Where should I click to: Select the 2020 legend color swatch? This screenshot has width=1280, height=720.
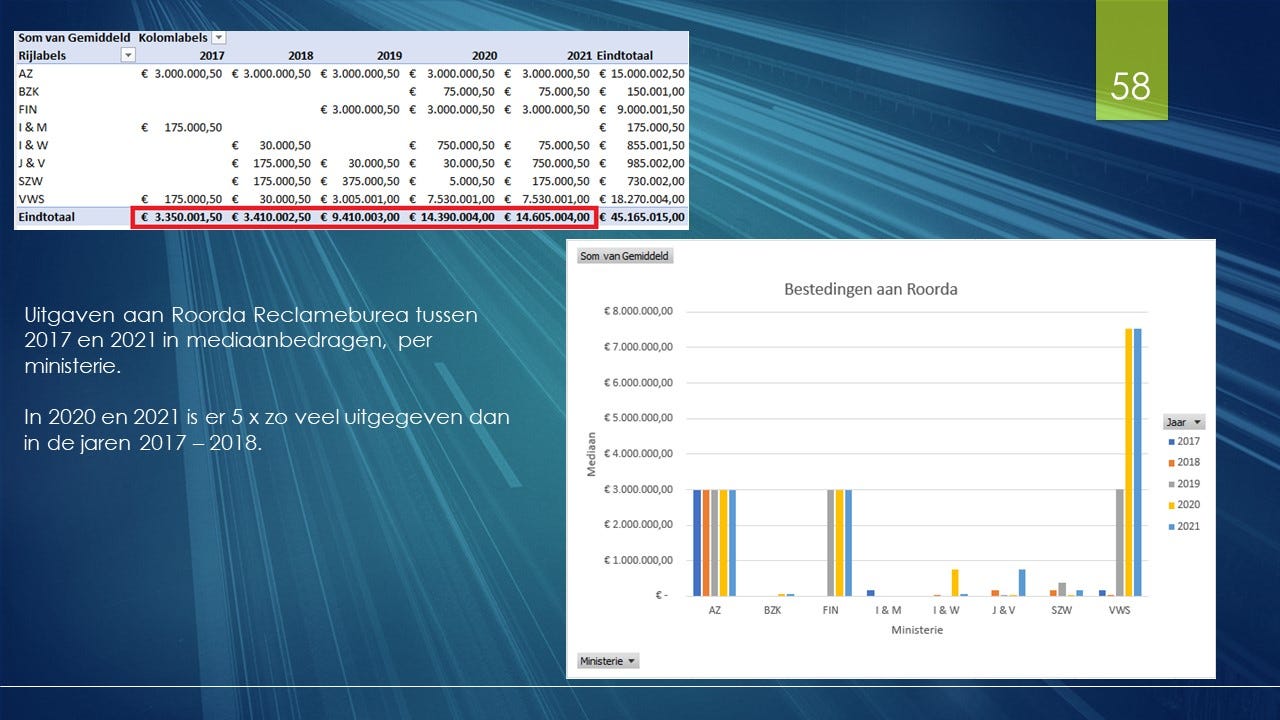pos(1171,505)
